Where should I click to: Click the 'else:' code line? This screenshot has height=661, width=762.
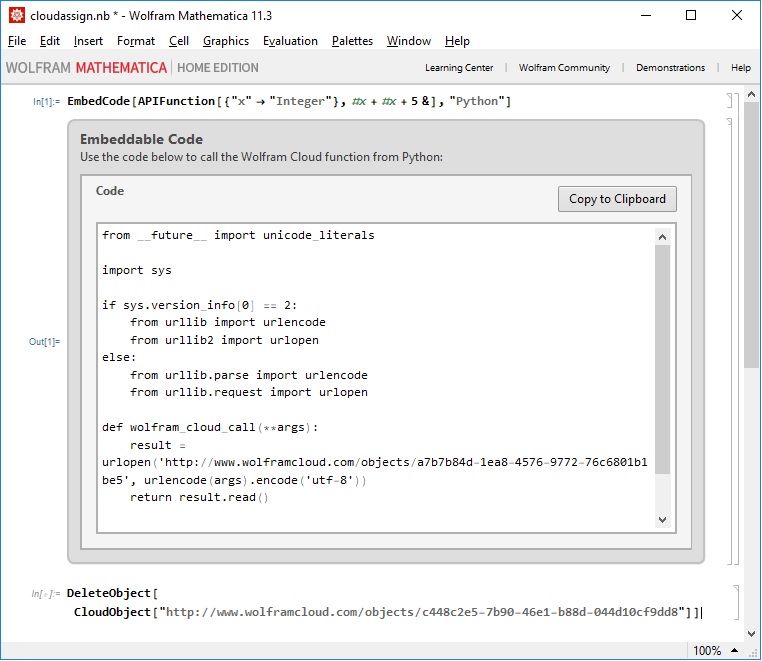click(119, 357)
